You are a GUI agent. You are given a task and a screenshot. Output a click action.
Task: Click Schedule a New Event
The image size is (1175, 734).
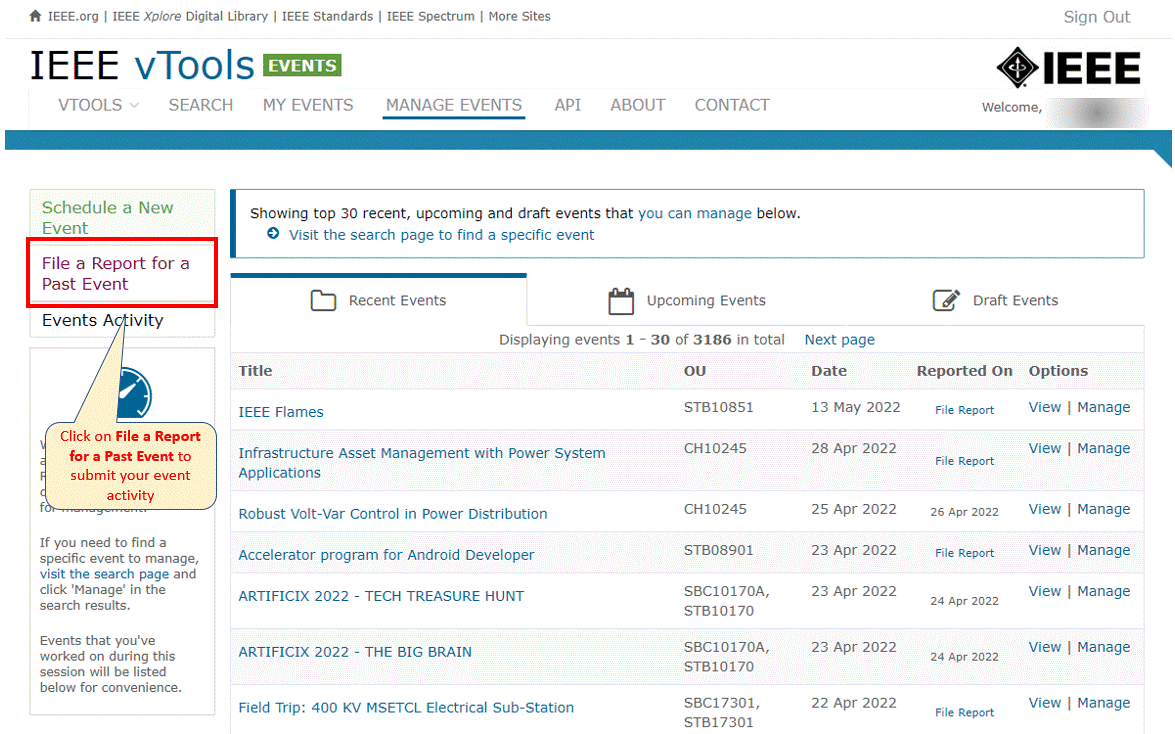tap(107, 217)
